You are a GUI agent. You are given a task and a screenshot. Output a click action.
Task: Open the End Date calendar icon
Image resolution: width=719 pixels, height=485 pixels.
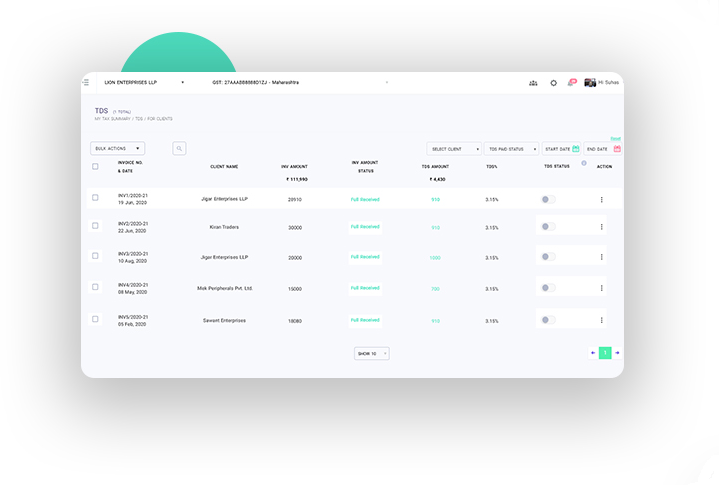pyautogui.click(x=617, y=149)
